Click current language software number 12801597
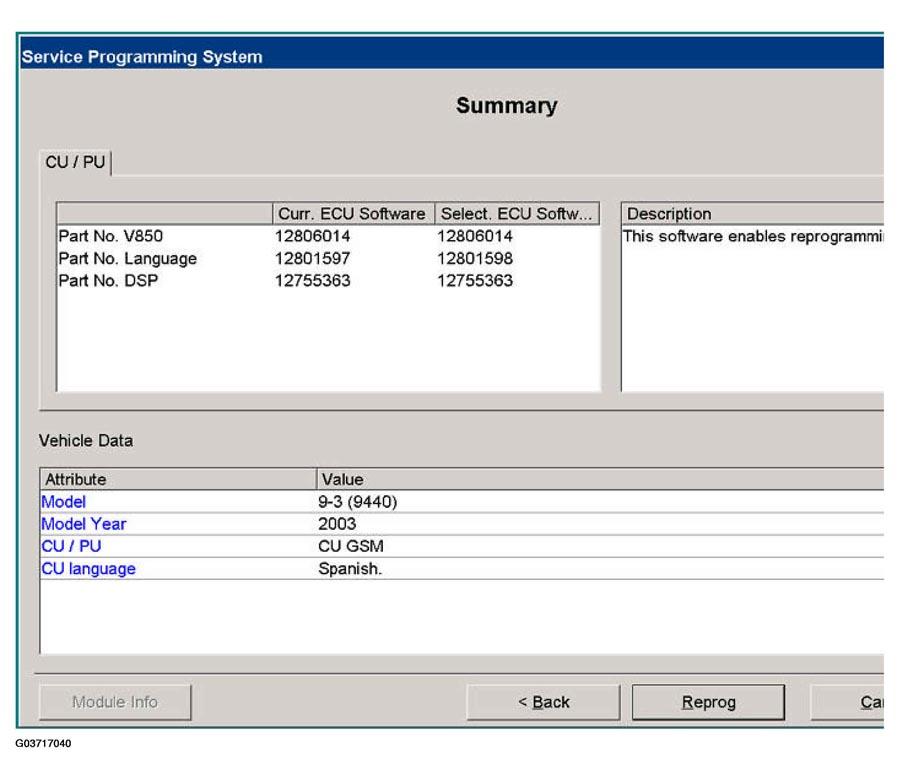 point(313,259)
